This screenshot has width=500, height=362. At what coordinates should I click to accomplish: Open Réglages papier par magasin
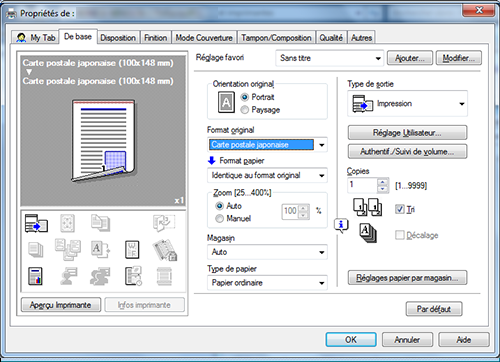tap(407, 277)
